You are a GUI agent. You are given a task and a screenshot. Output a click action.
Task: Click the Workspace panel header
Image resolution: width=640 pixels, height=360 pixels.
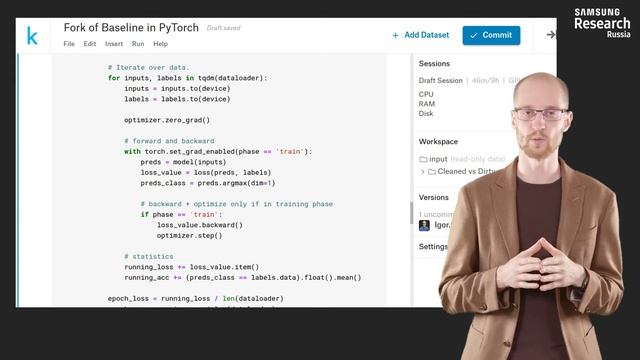pyautogui.click(x=438, y=142)
